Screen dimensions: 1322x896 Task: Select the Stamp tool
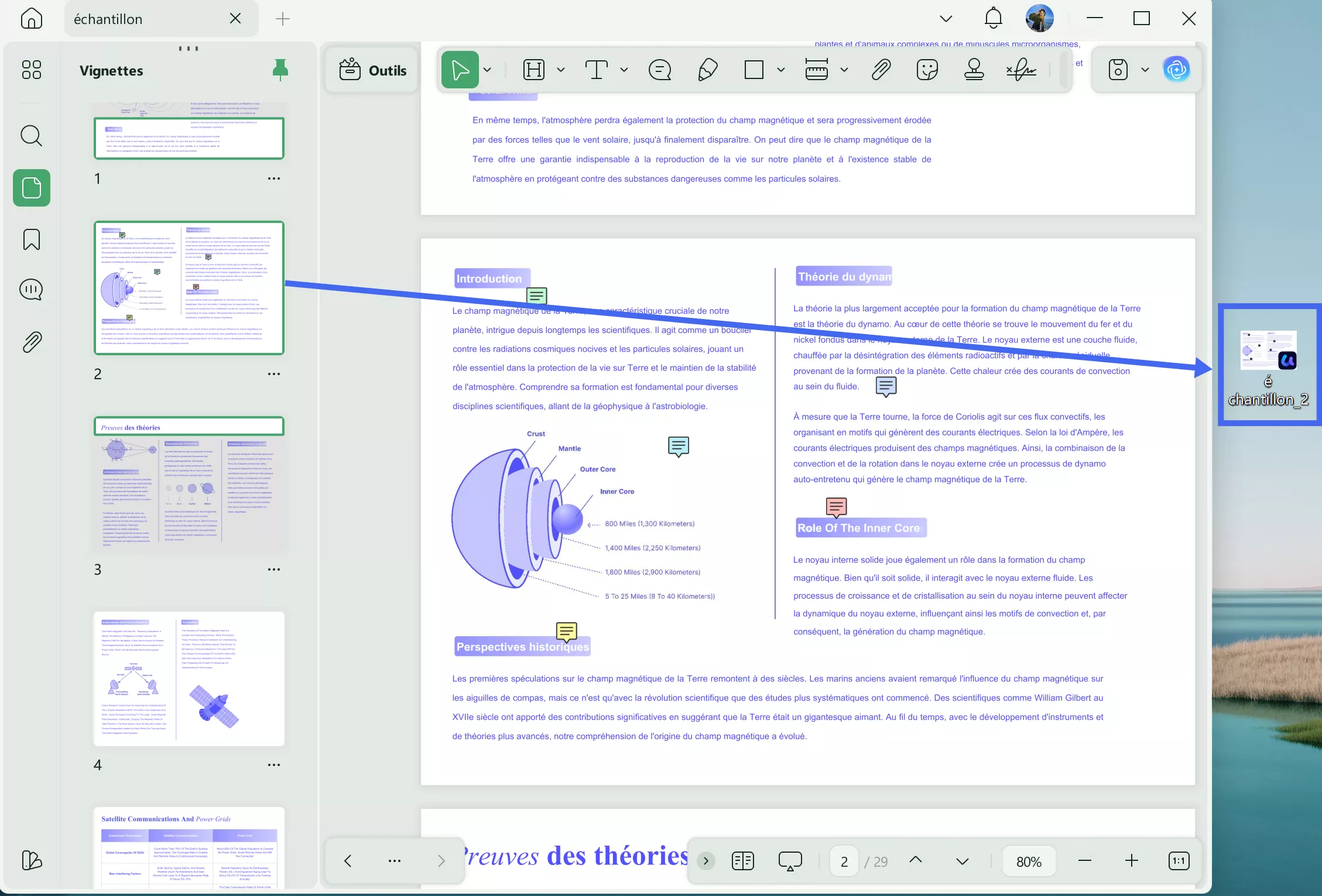coord(974,70)
